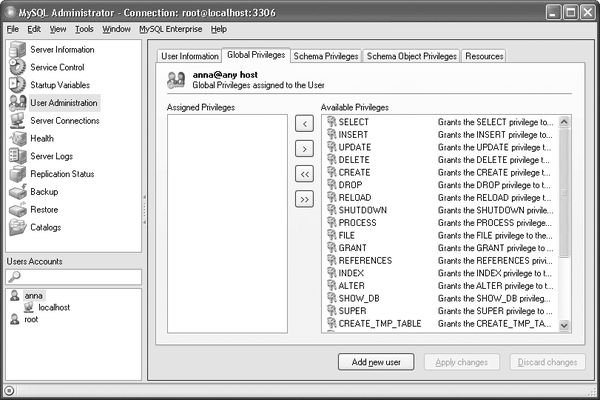
Task: Select the anna user account
Action: tap(33, 296)
